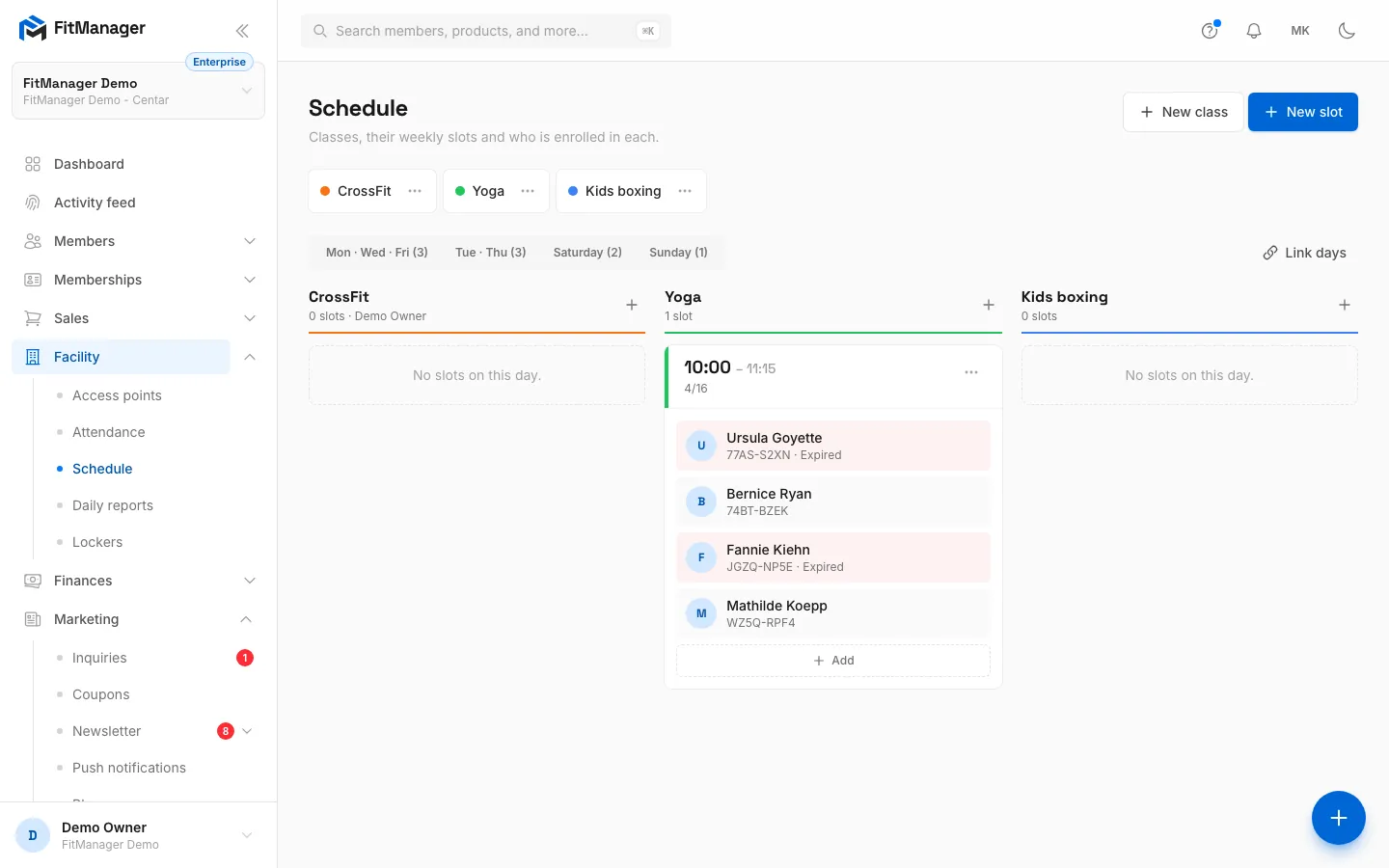
Task: Click the floating blue plus button
Action: pos(1339,818)
